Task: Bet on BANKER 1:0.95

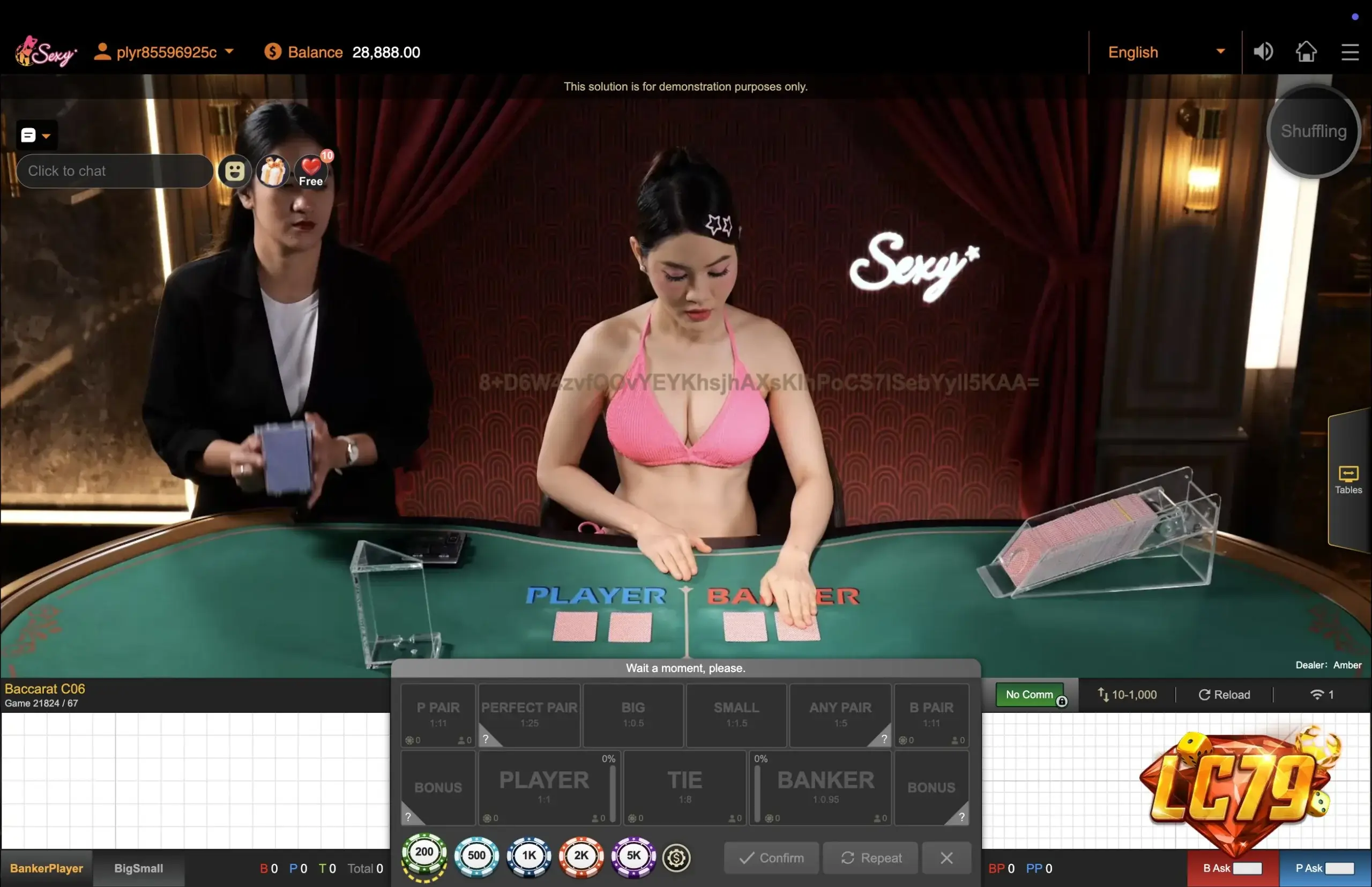Action: pos(821,787)
